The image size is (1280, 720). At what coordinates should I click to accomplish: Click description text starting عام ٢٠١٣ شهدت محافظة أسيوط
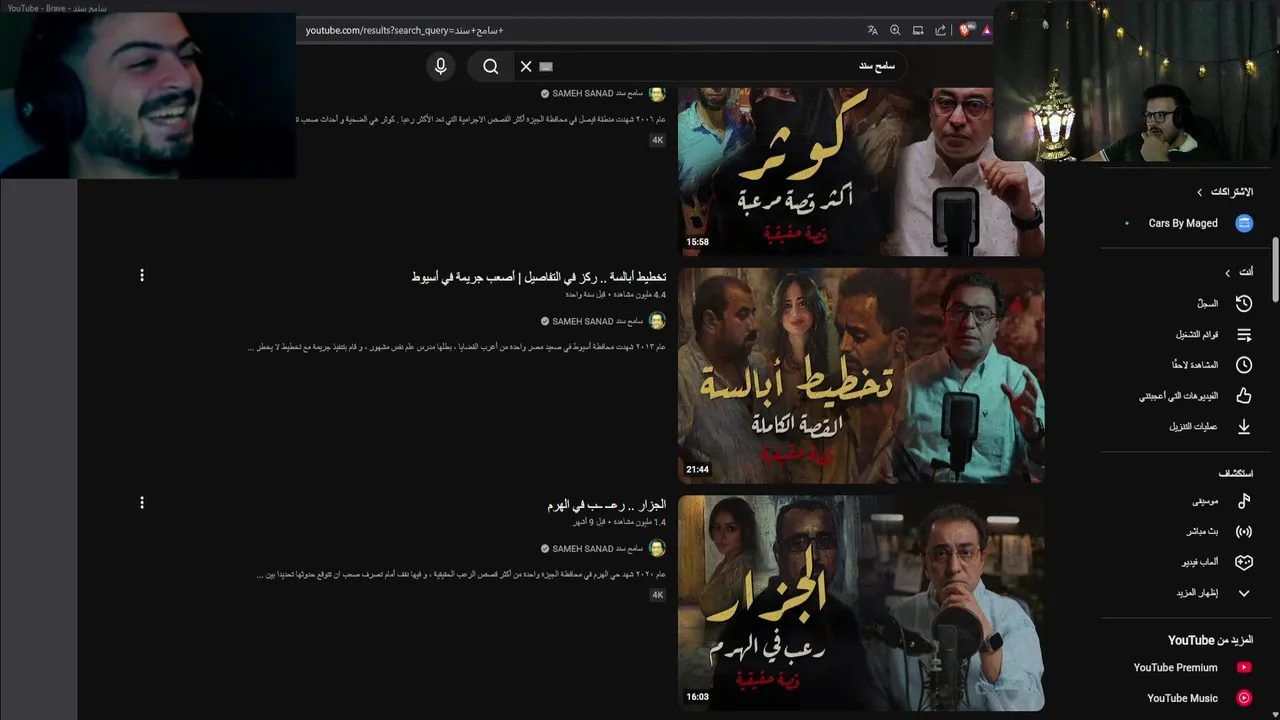click(457, 347)
